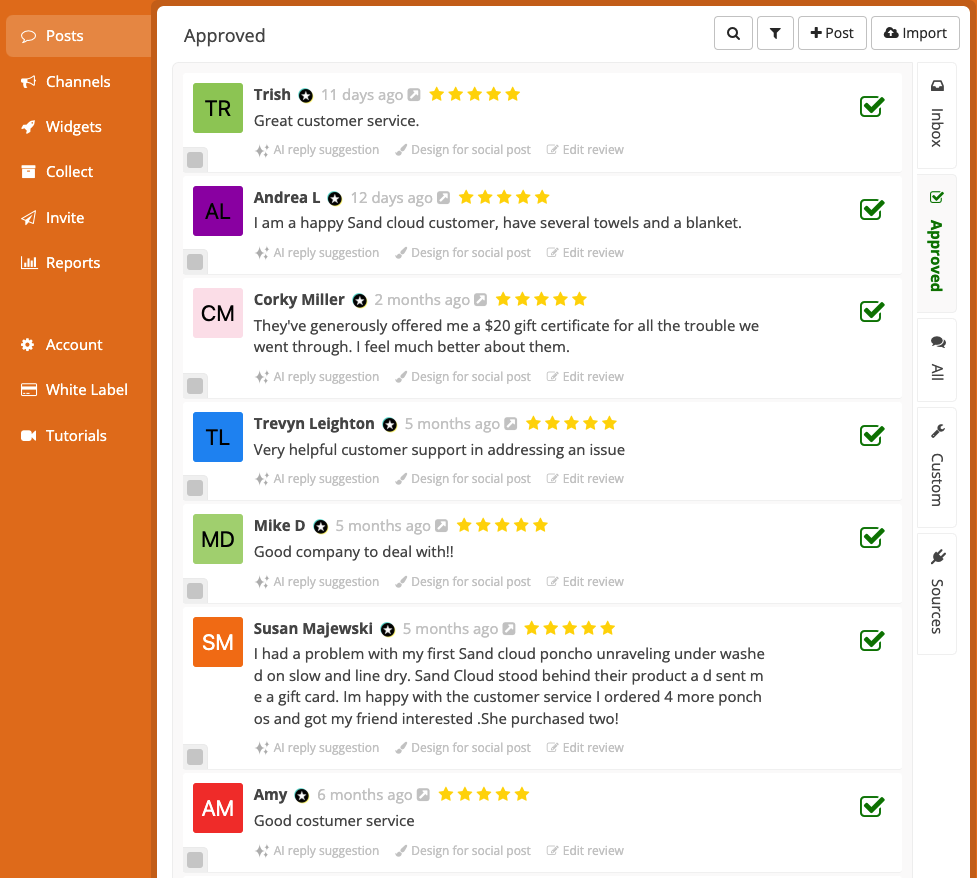
Task: Toggle approved checkmark on Trevyn Leighton's review
Action: [872, 436]
